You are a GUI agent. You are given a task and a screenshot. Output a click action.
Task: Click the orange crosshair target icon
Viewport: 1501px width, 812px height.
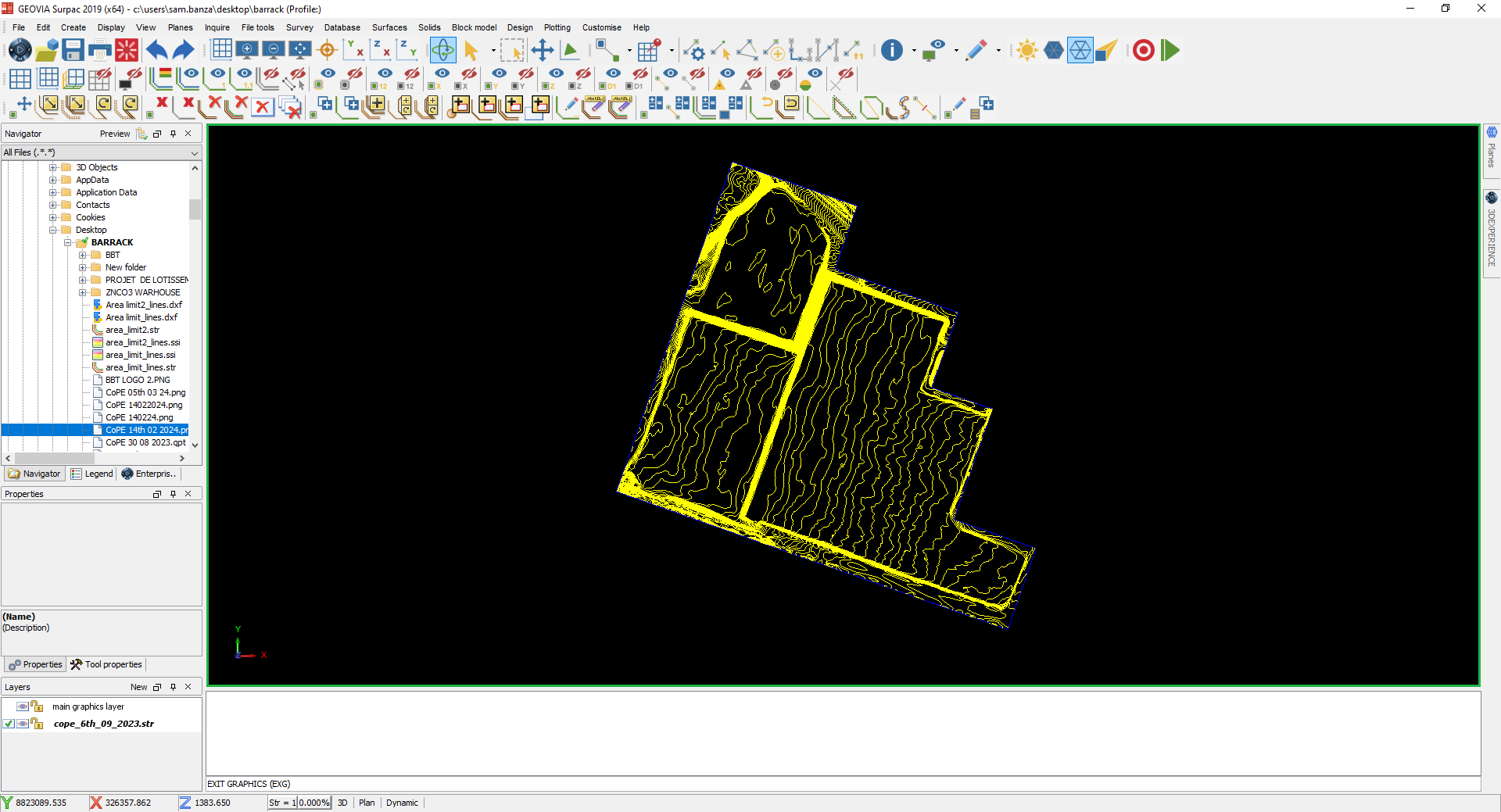click(x=328, y=51)
